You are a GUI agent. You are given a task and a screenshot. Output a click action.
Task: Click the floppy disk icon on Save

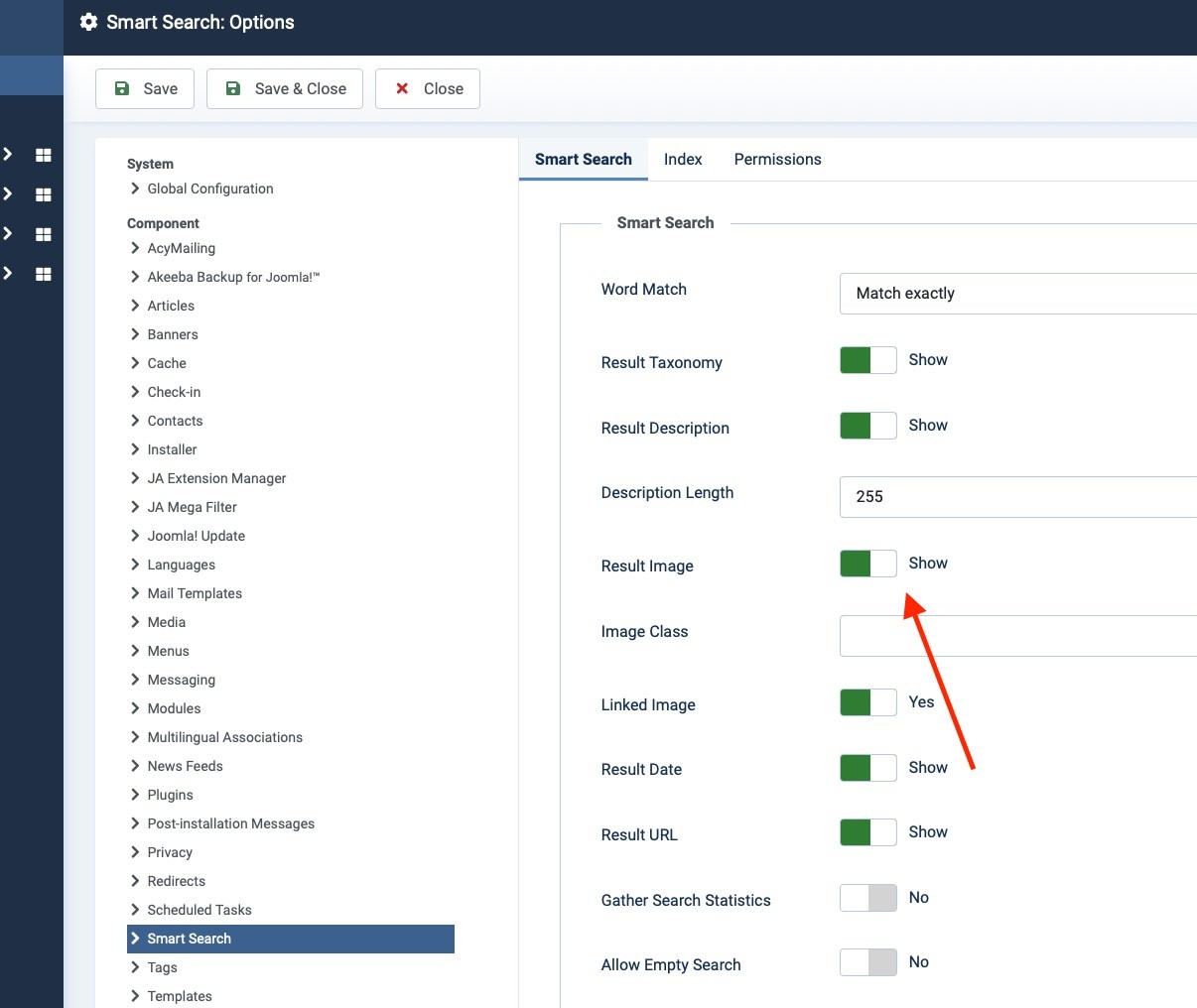(122, 88)
